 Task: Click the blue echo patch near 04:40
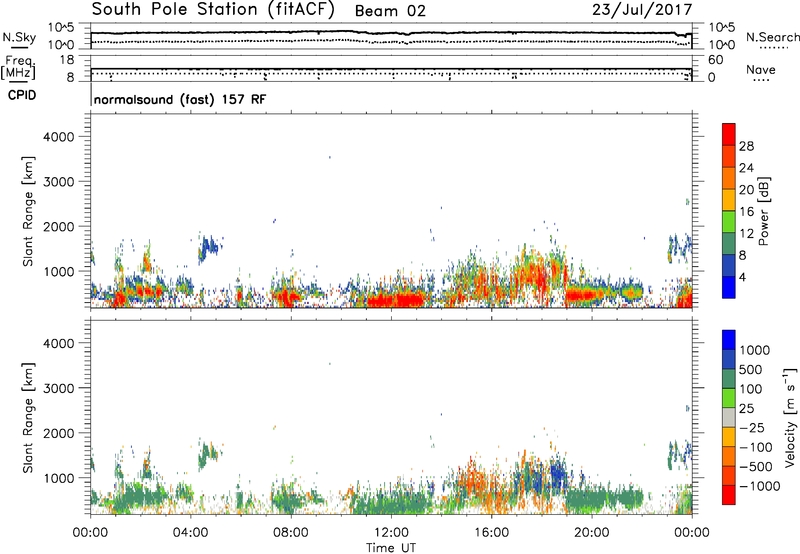pos(208,248)
